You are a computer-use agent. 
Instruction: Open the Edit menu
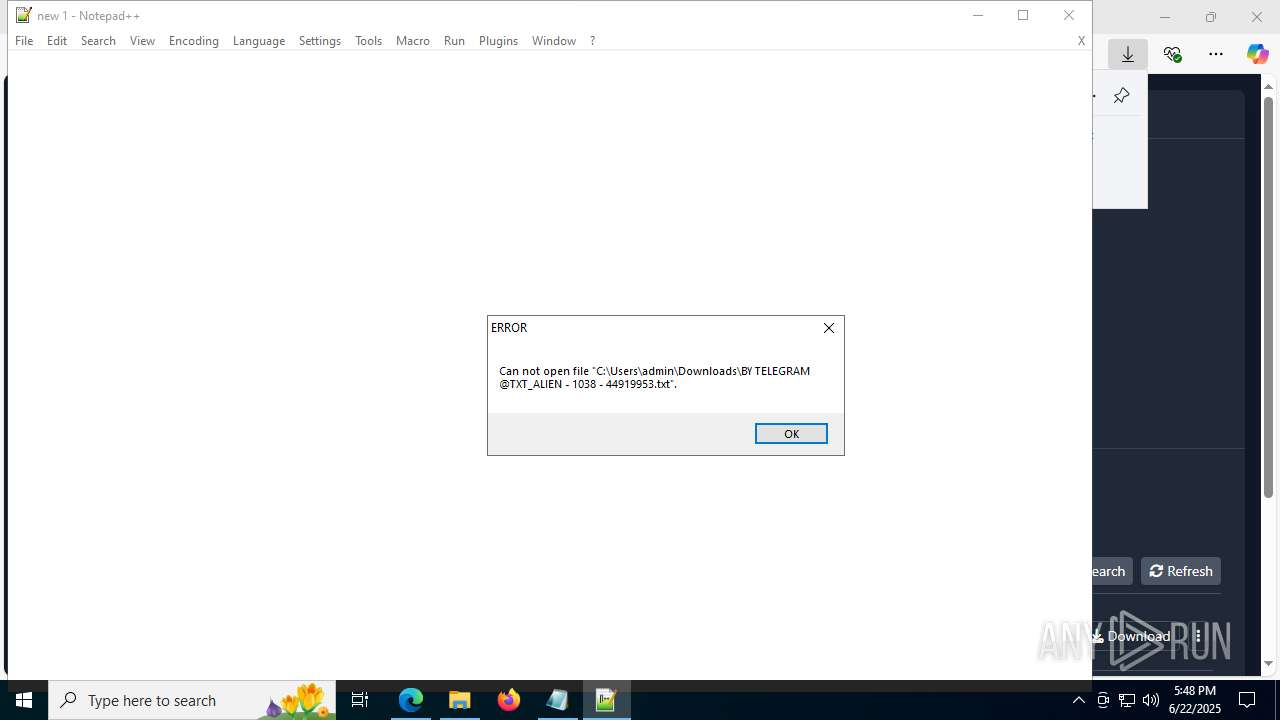tap(57, 41)
